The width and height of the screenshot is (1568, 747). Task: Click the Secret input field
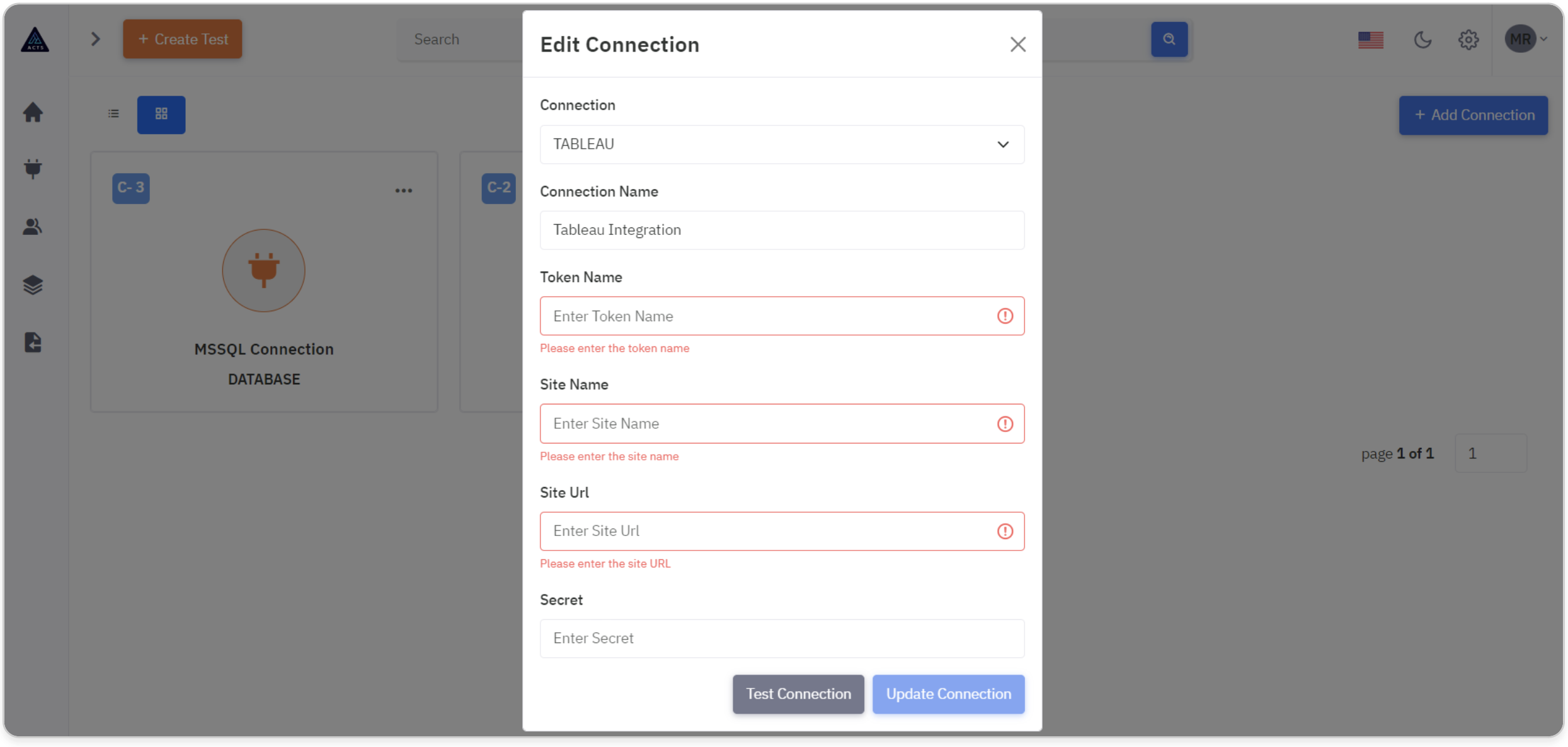pyautogui.click(x=781, y=638)
